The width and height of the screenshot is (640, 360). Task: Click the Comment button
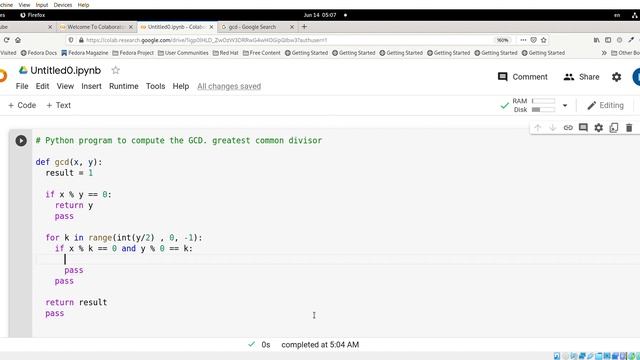pos(523,77)
